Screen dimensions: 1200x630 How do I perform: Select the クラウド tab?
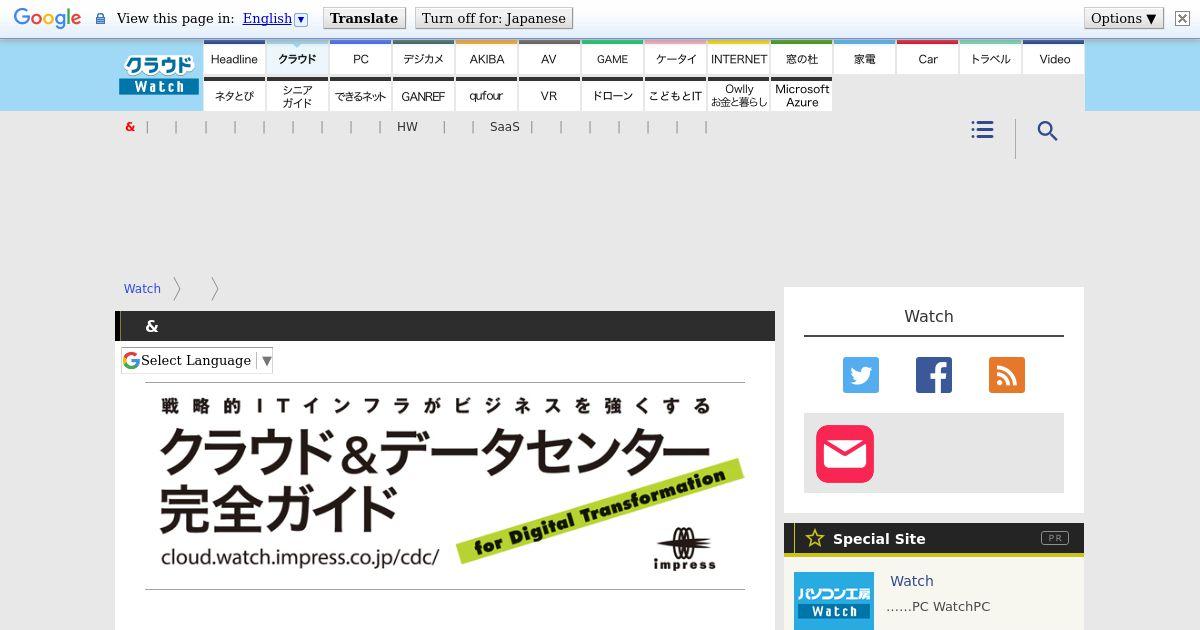[297, 58]
